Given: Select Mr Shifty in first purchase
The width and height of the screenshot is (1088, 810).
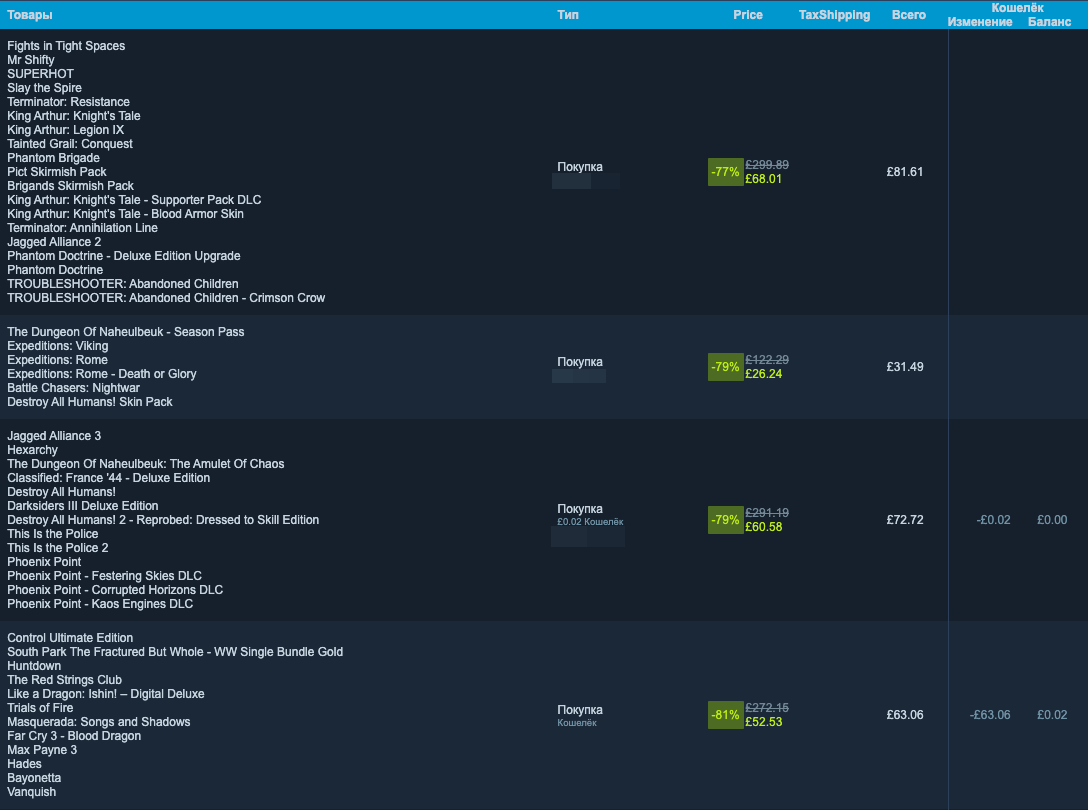Looking at the screenshot, I should 31,60.
